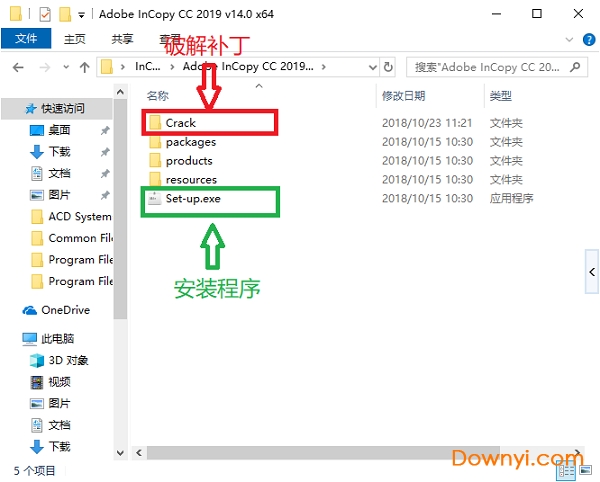Click the Forward navigation arrow
This screenshot has height=482, width=600.
point(45,68)
